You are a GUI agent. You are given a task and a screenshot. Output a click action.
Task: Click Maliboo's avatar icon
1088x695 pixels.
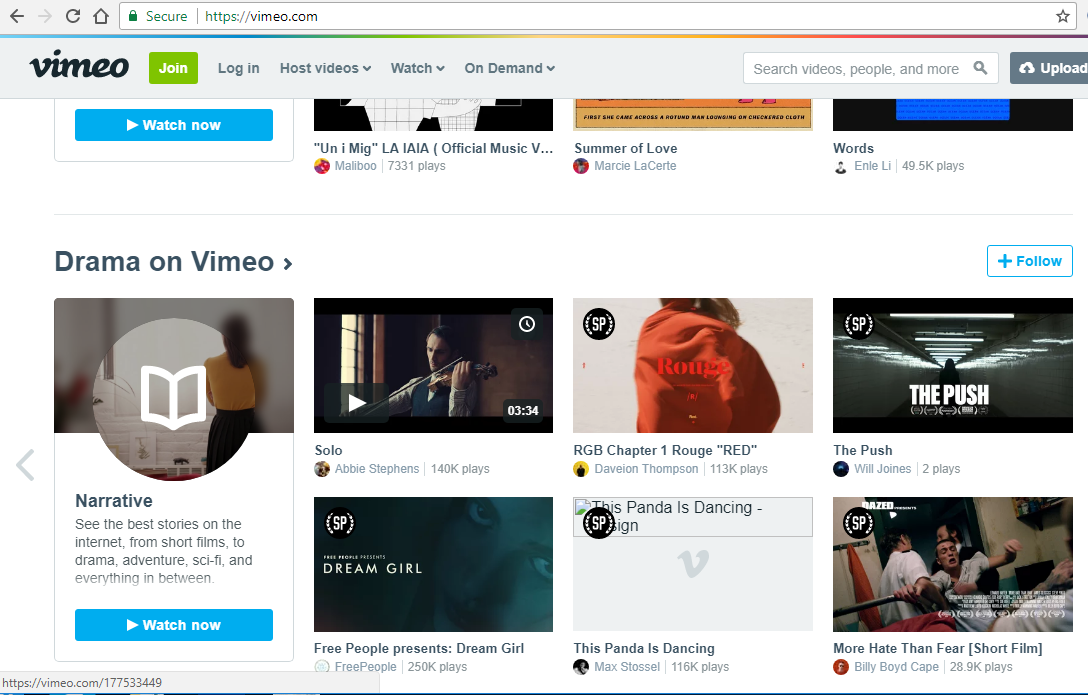[x=322, y=166]
